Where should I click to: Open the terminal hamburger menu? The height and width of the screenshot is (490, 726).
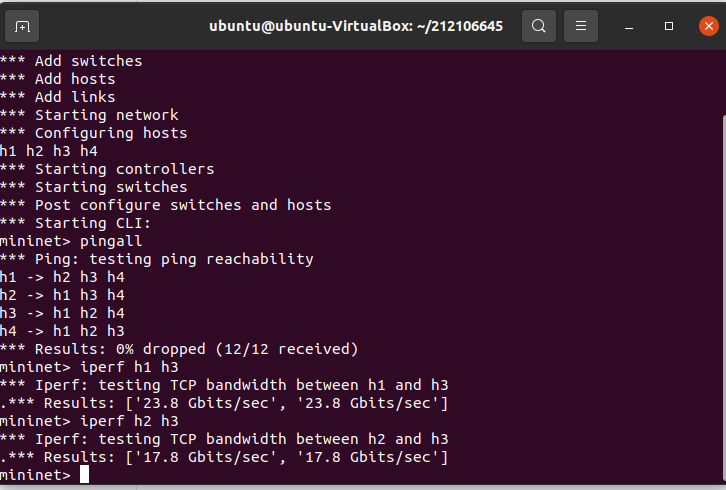581,26
